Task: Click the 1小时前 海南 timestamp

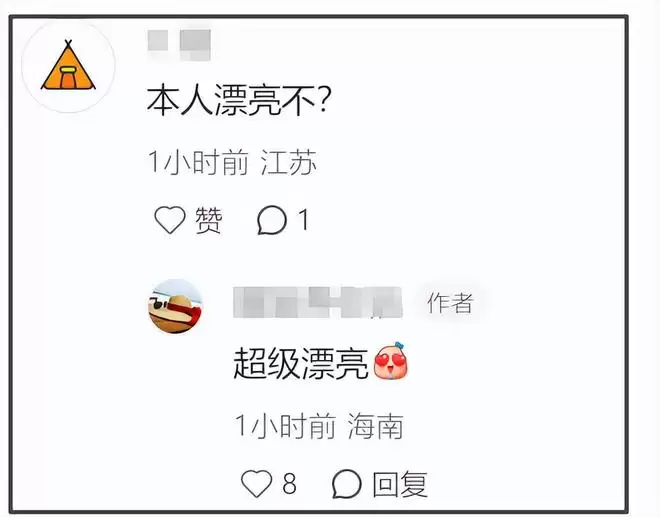Action: point(319,426)
